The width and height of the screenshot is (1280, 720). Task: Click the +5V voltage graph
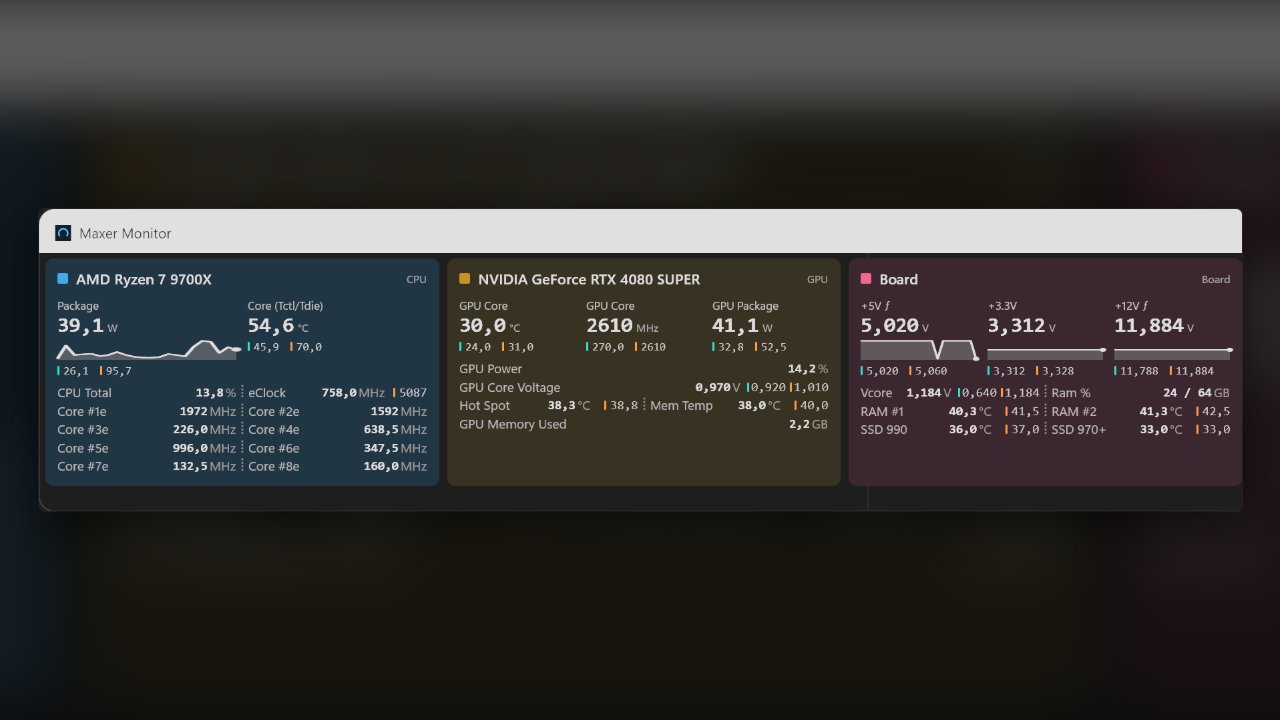(x=920, y=350)
